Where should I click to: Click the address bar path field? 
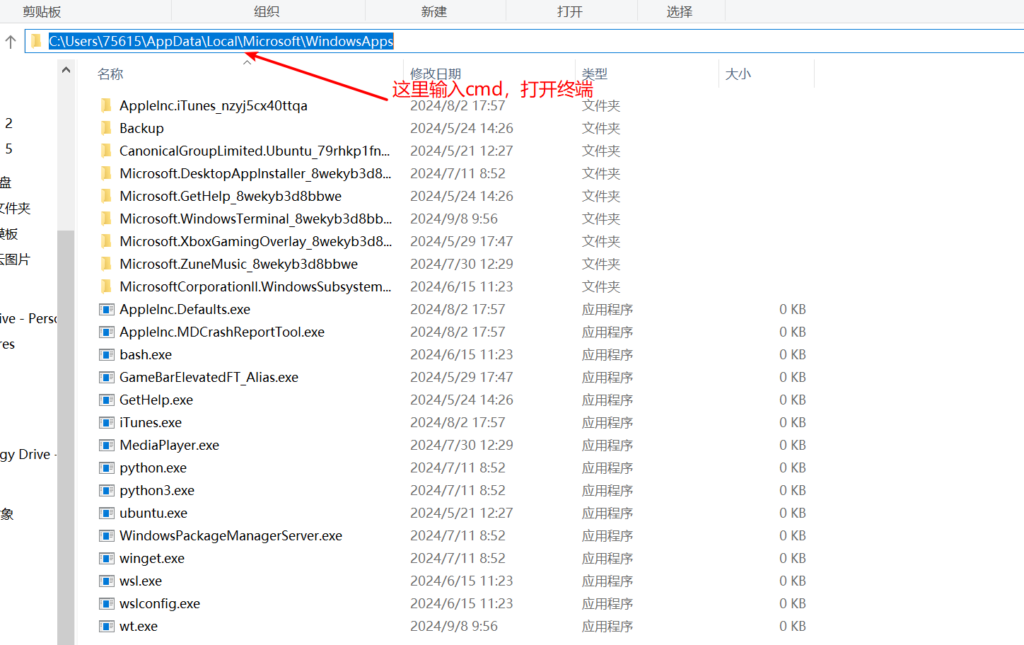coord(600,41)
